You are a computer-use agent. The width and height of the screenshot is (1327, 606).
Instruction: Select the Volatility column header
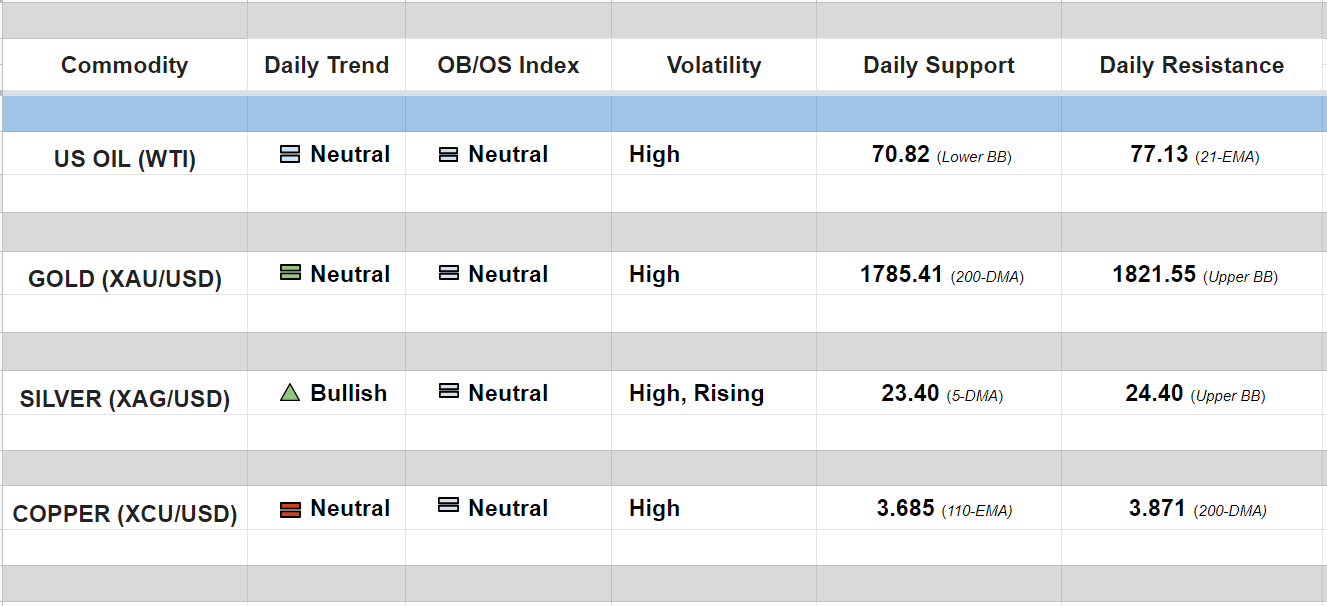(714, 66)
